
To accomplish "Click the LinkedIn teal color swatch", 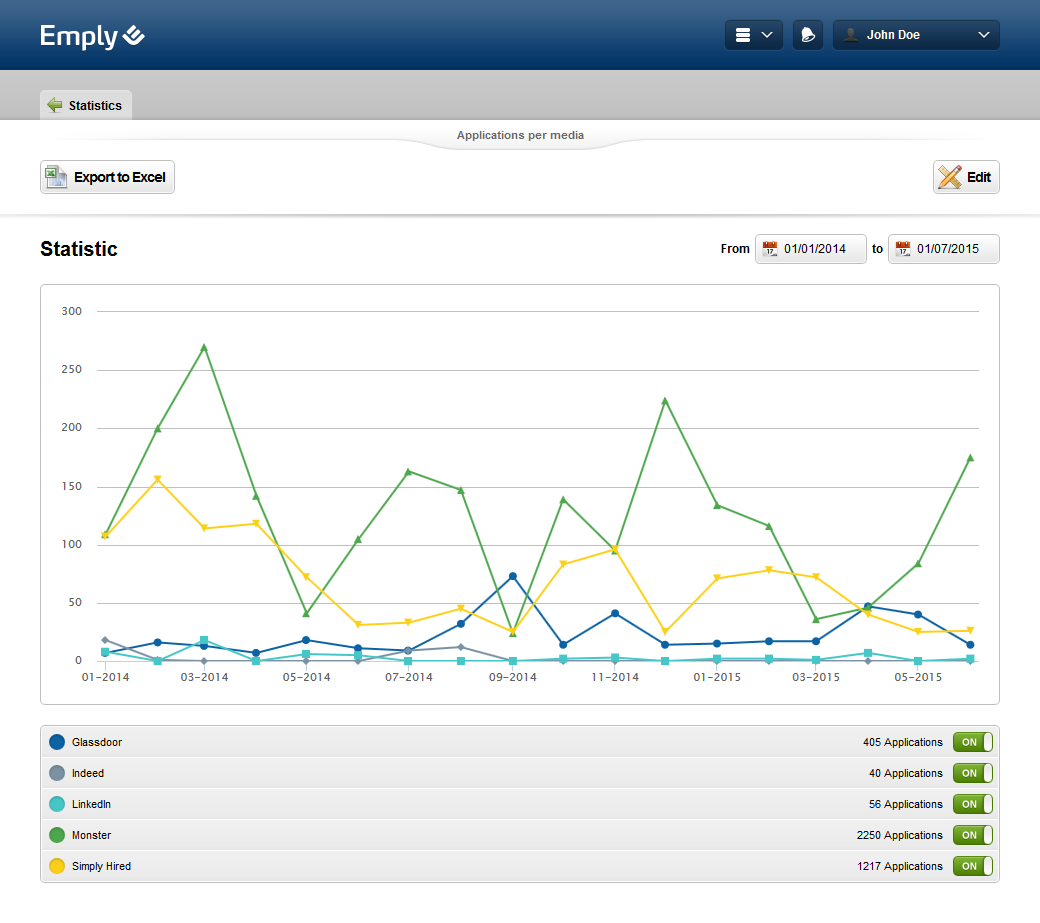I will point(57,804).
